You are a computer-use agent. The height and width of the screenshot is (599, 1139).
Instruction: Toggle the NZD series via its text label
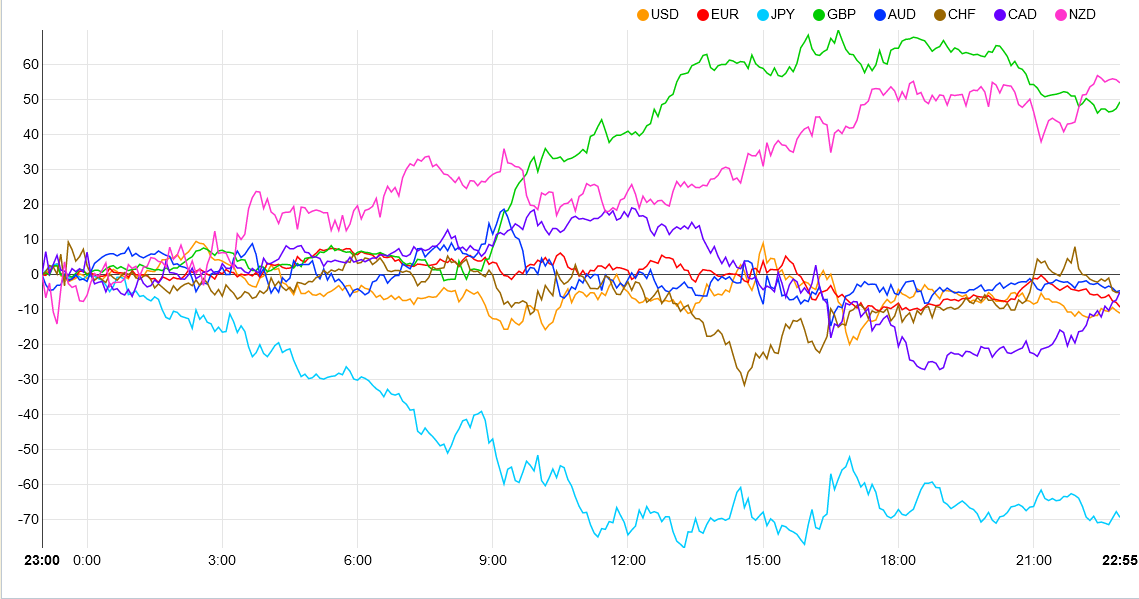(x=1083, y=15)
